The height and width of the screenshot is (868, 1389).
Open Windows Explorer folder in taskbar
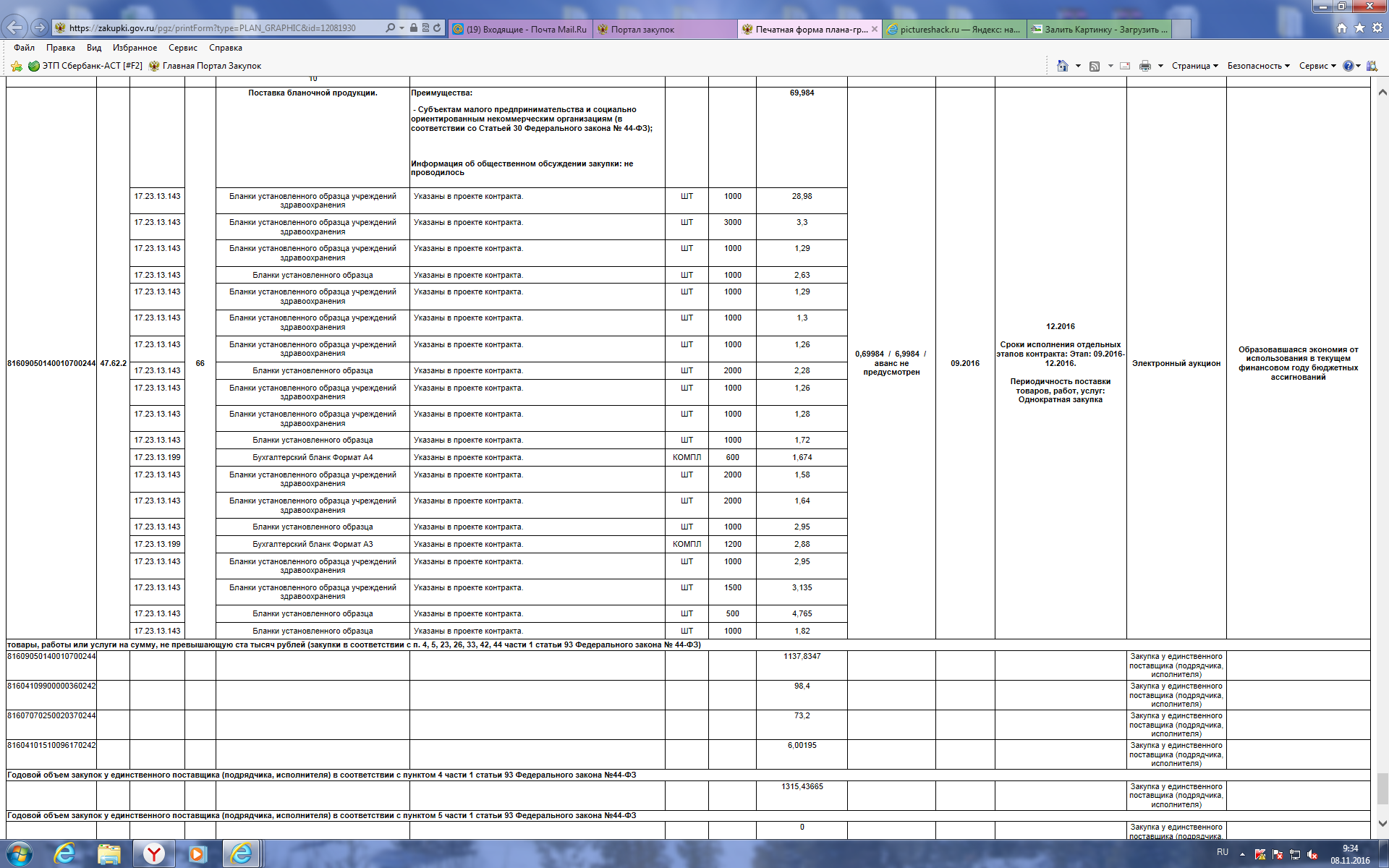pos(109,854)
